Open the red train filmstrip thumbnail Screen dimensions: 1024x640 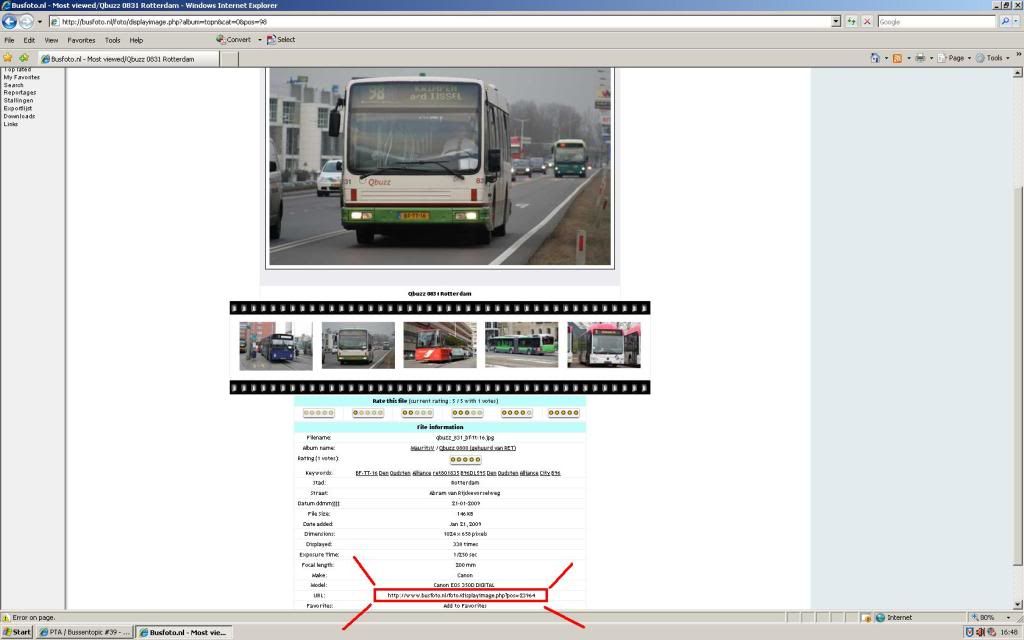[x=440, y=345]
